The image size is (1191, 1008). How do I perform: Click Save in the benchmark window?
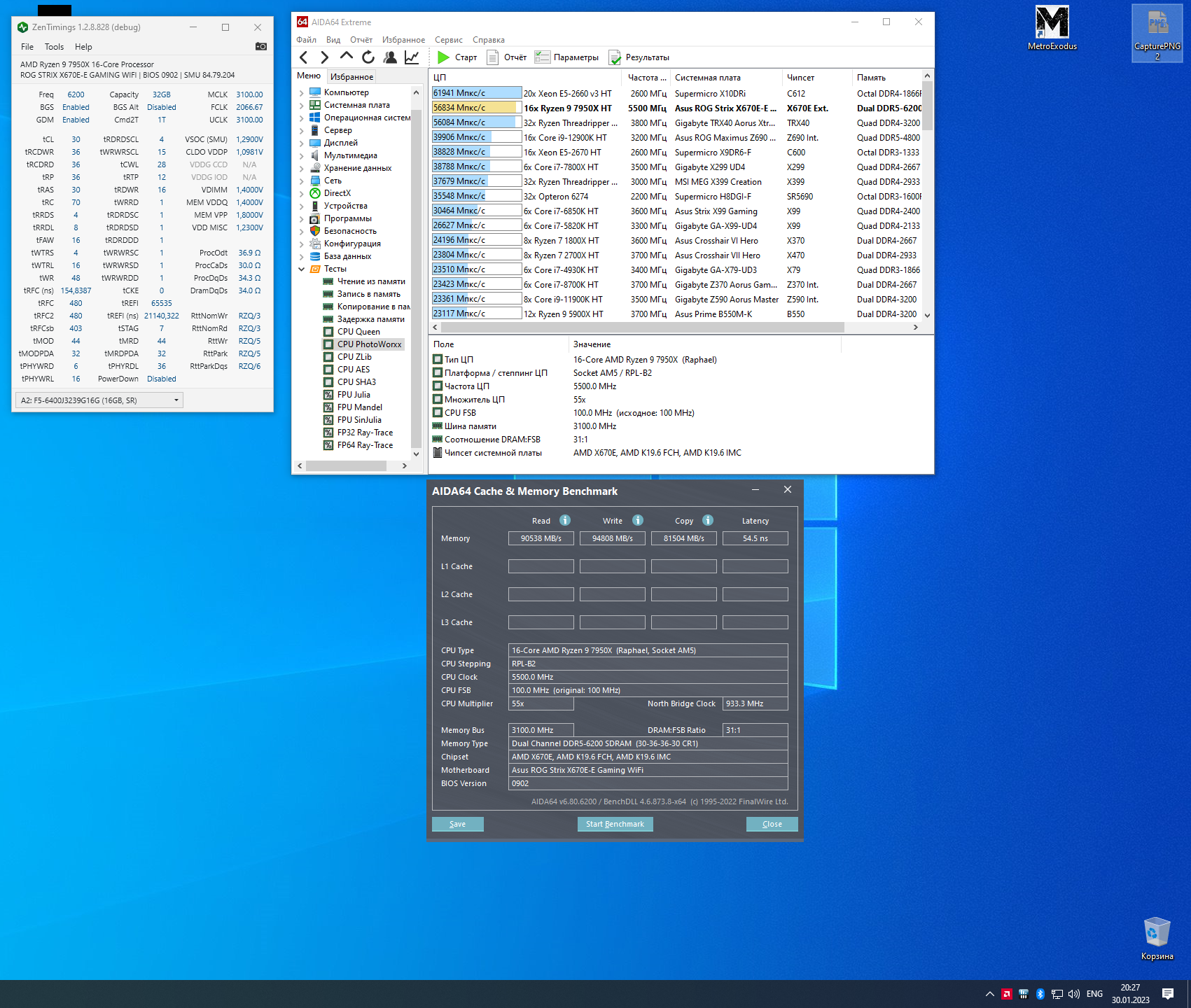coord(457,824)
